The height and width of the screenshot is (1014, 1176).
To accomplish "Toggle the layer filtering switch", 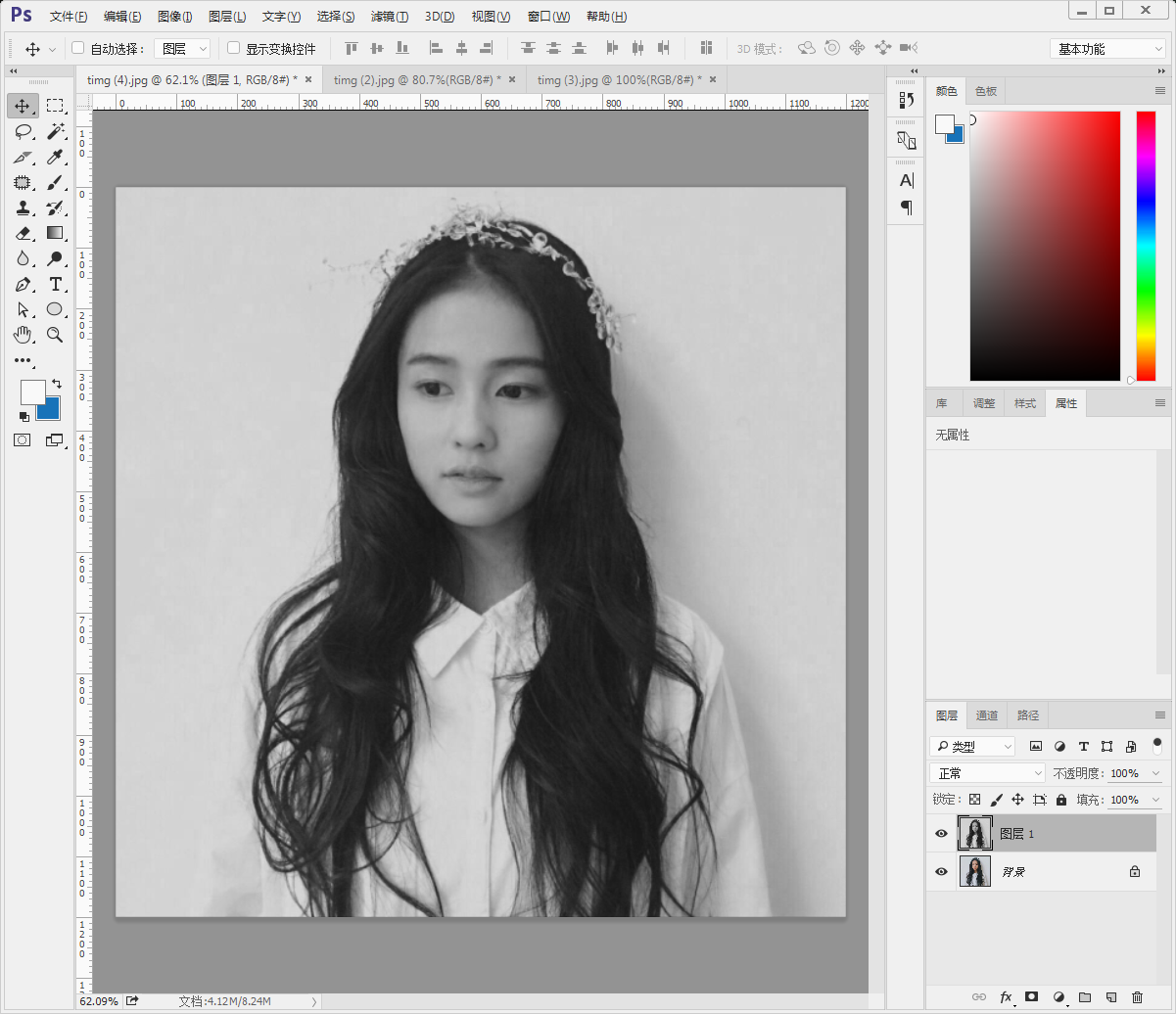I will click(x=1157, y=746).
